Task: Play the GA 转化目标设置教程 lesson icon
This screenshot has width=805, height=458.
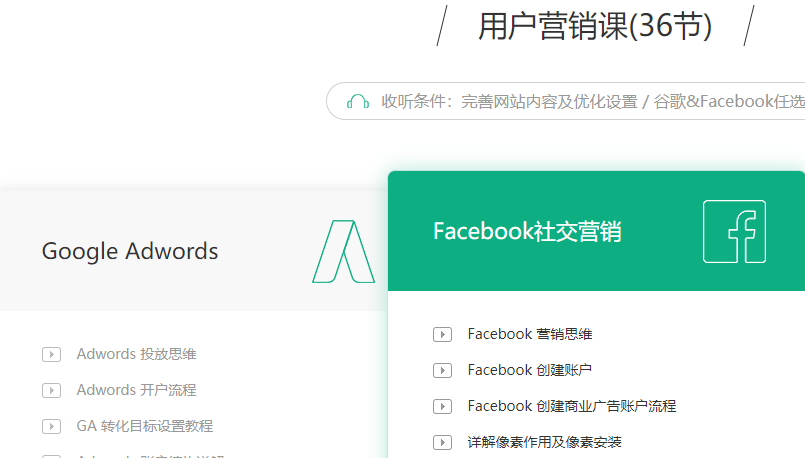Action: click(51, 426)
